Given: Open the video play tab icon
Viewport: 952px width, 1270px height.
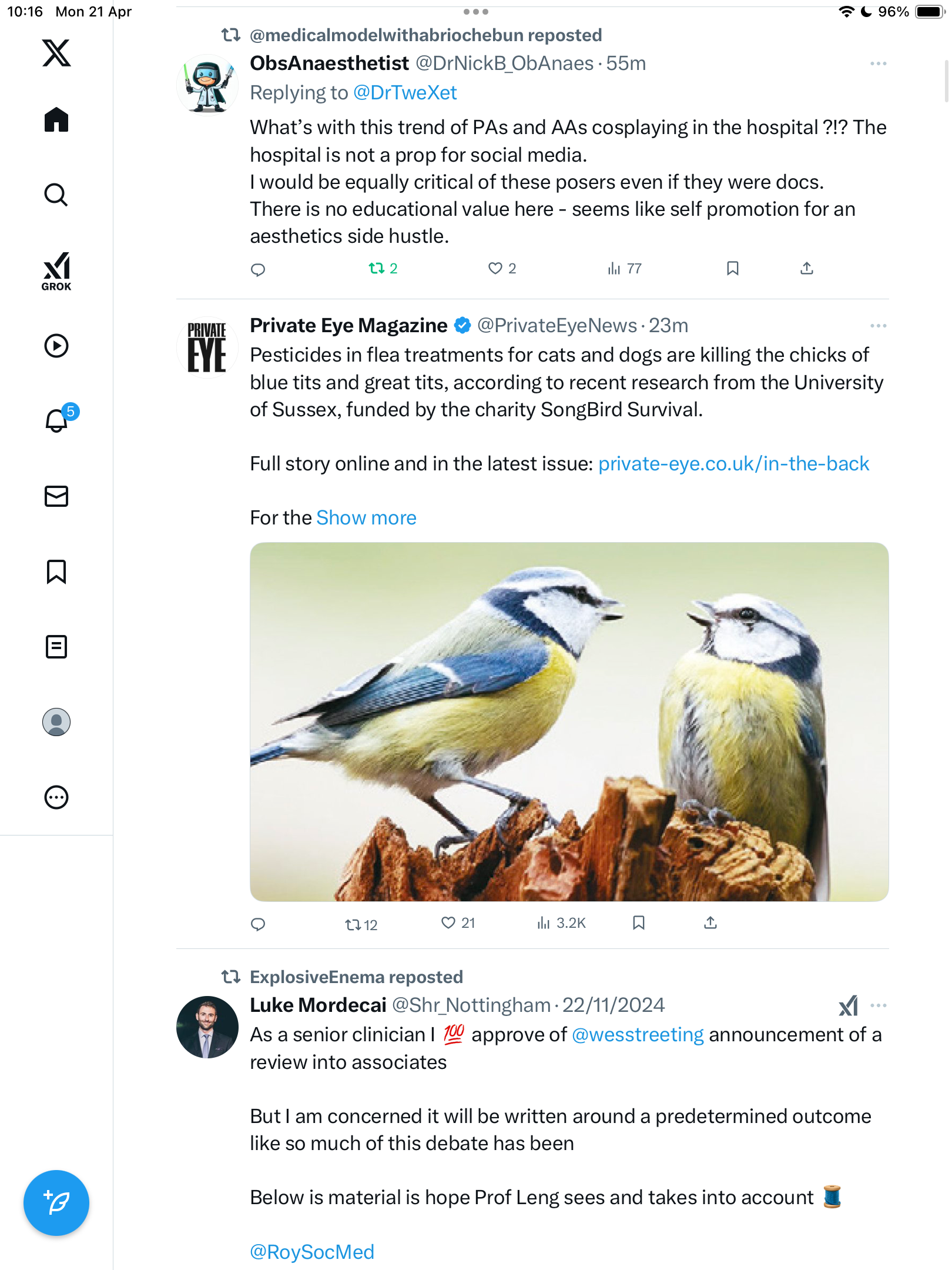Looking at the screenshot, I should coord(56,346).
